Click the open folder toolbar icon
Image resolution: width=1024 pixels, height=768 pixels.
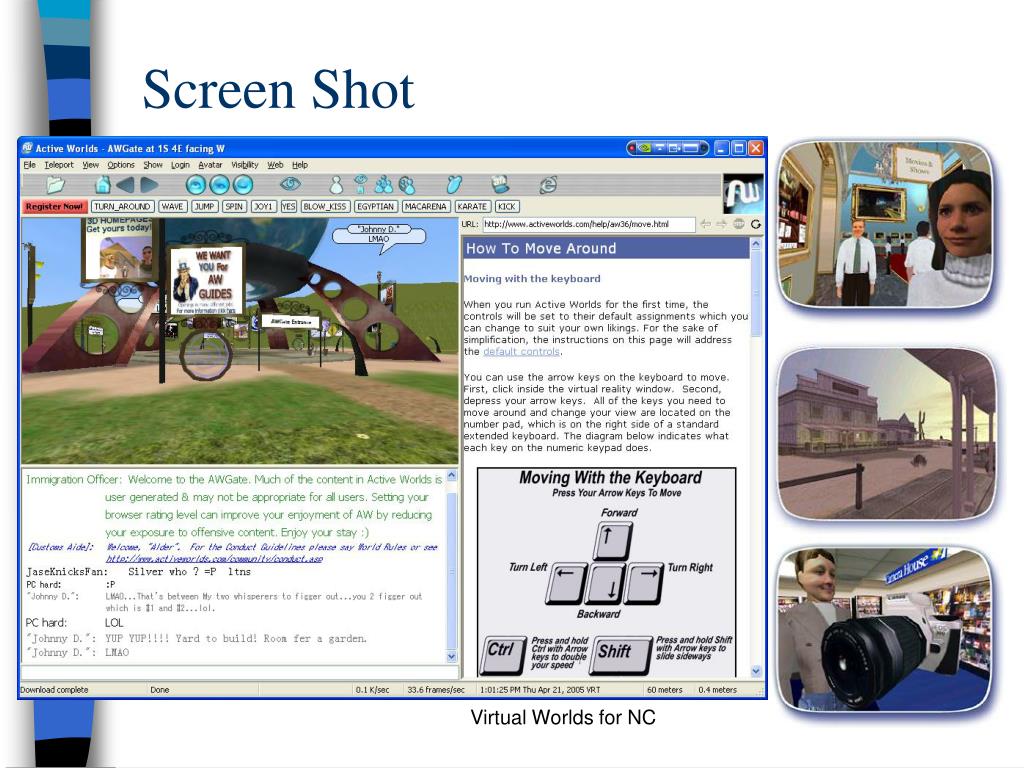57,185
